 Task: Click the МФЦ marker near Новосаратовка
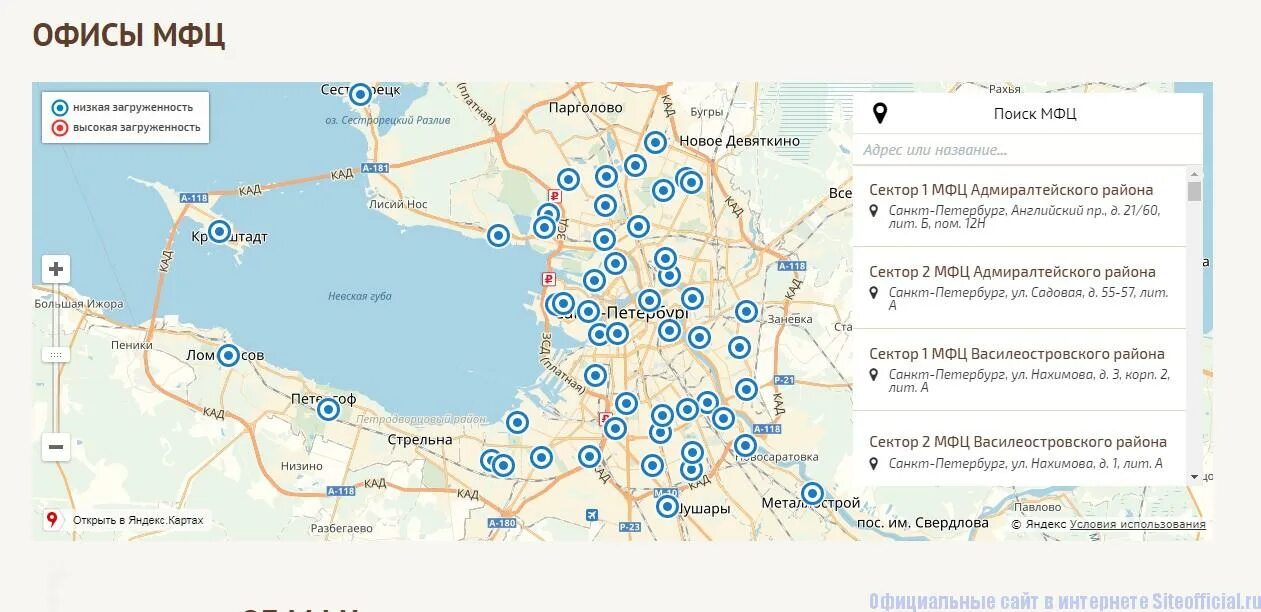point(745,445)
